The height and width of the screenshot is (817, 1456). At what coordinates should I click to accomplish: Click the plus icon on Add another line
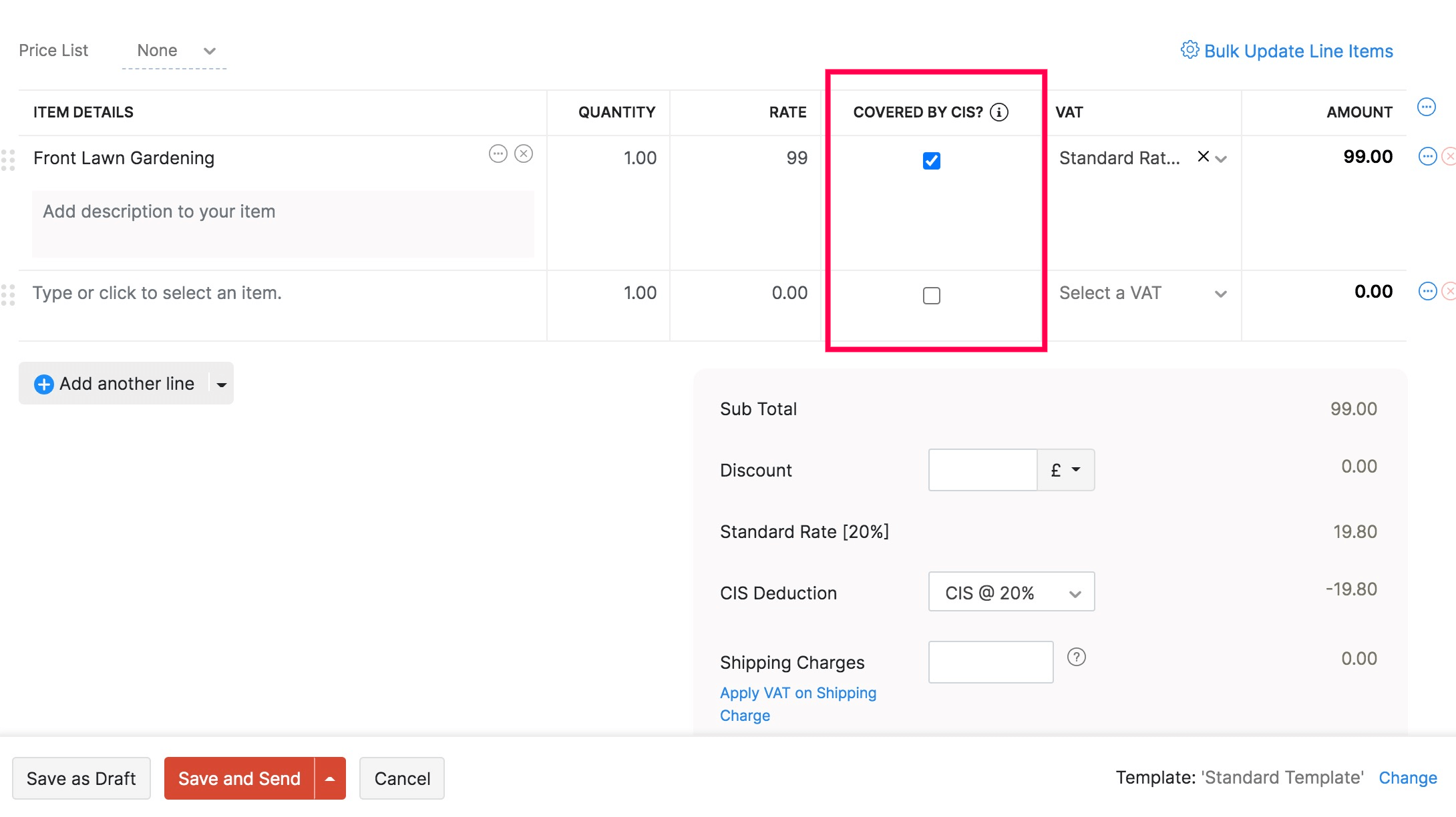43,383
